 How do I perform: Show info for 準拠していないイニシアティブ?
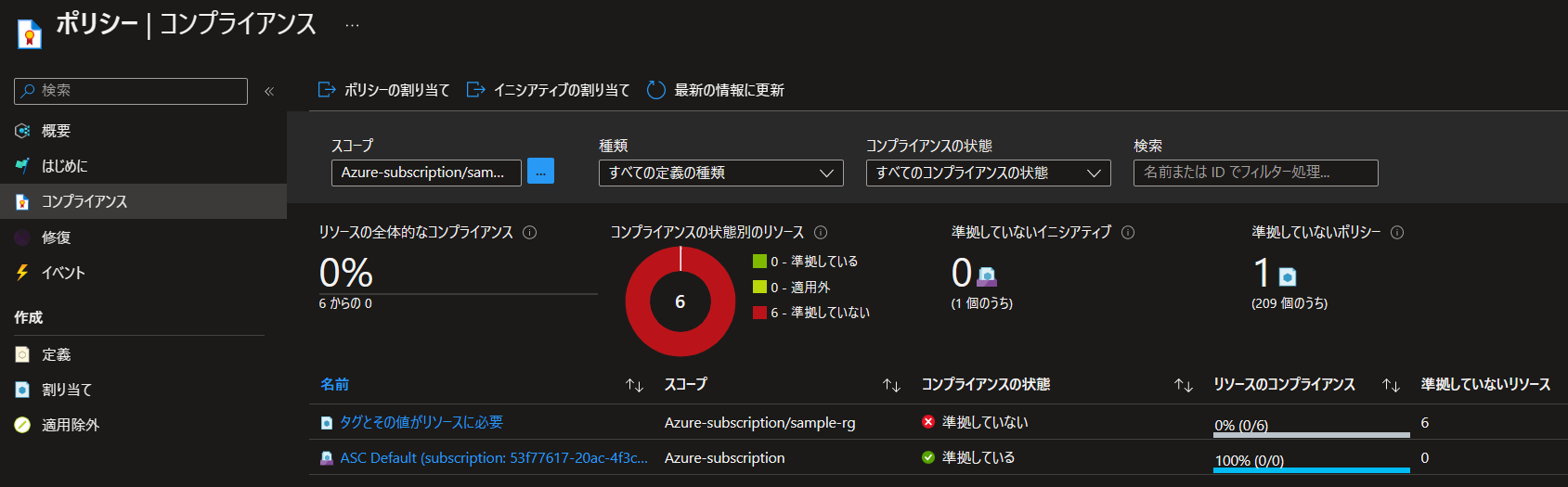pyautogui.click(x=1128, y=233)
